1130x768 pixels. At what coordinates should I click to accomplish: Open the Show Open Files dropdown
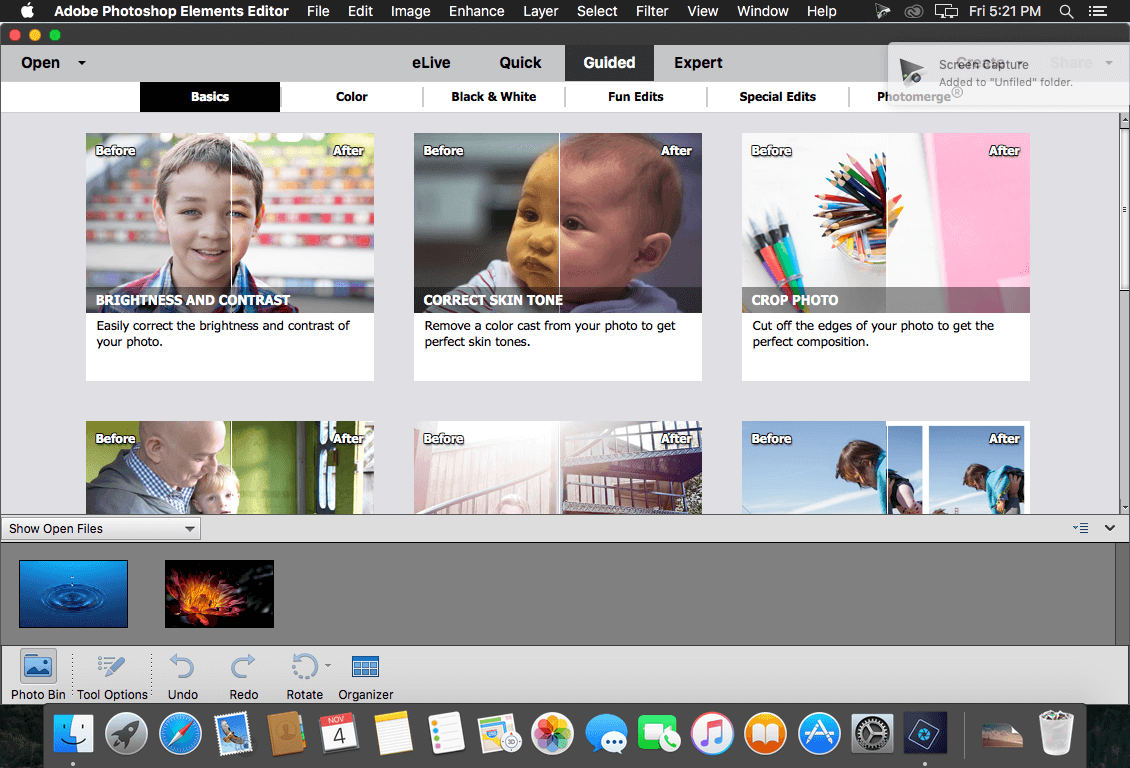(x=101, y=529)
